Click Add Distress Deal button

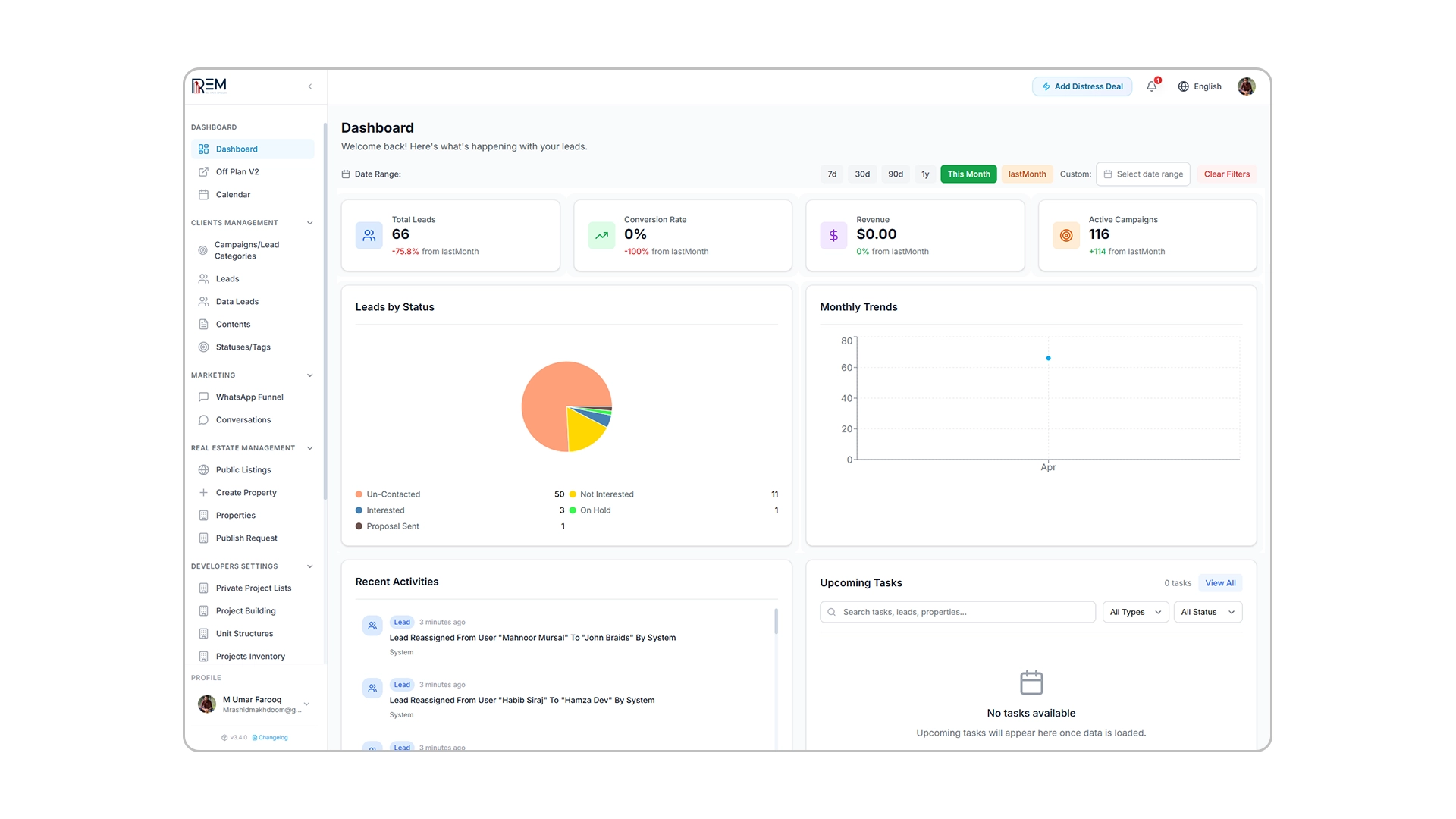1082,86
